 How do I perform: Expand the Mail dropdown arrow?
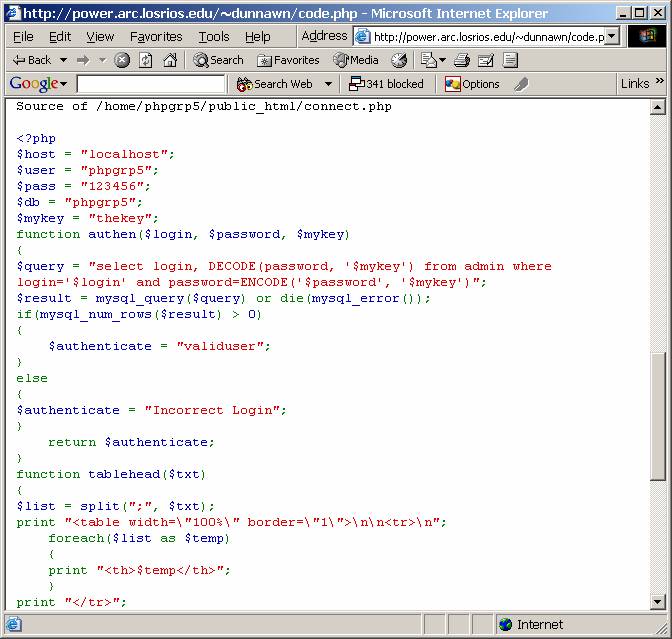[442, 60]
